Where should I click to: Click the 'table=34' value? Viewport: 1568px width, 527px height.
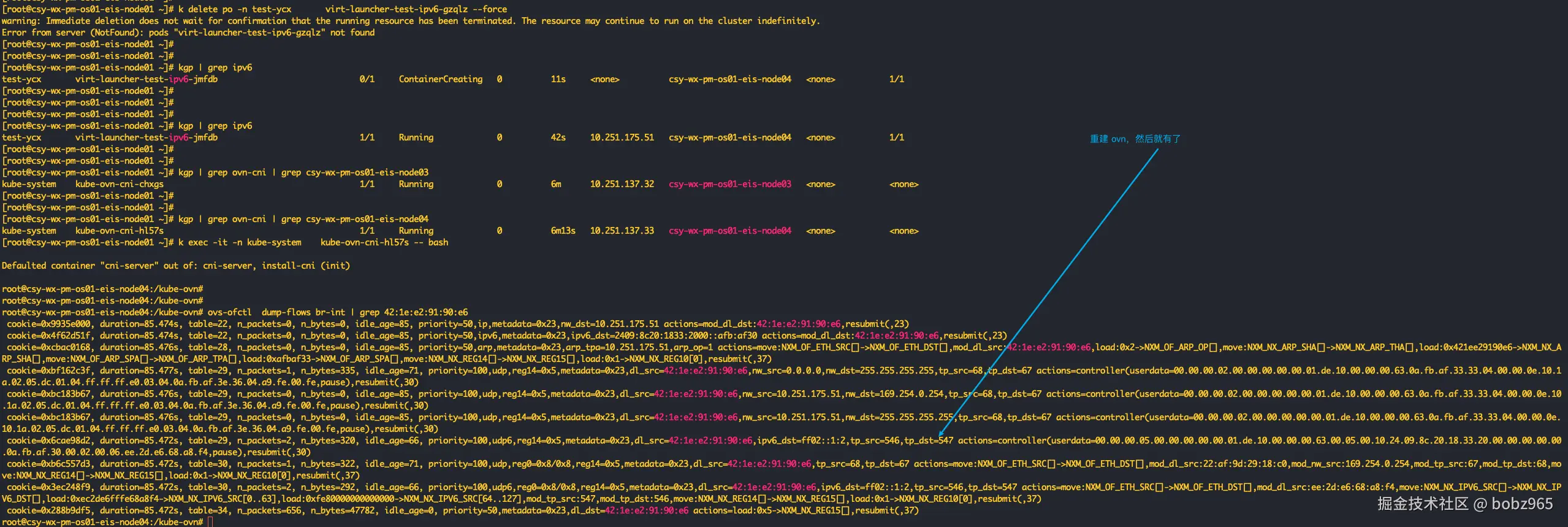tap(208, 510)
